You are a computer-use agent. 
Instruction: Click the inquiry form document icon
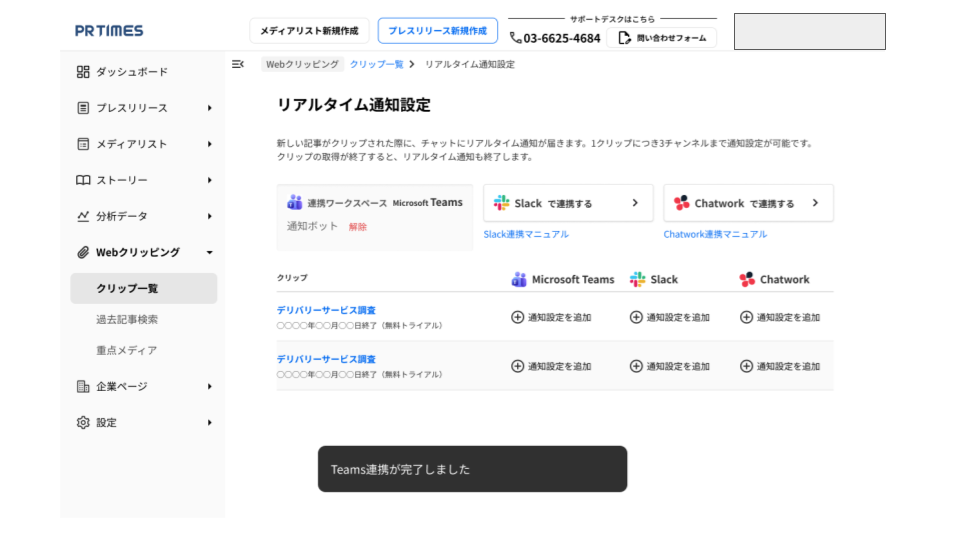(x=624, y=38)
